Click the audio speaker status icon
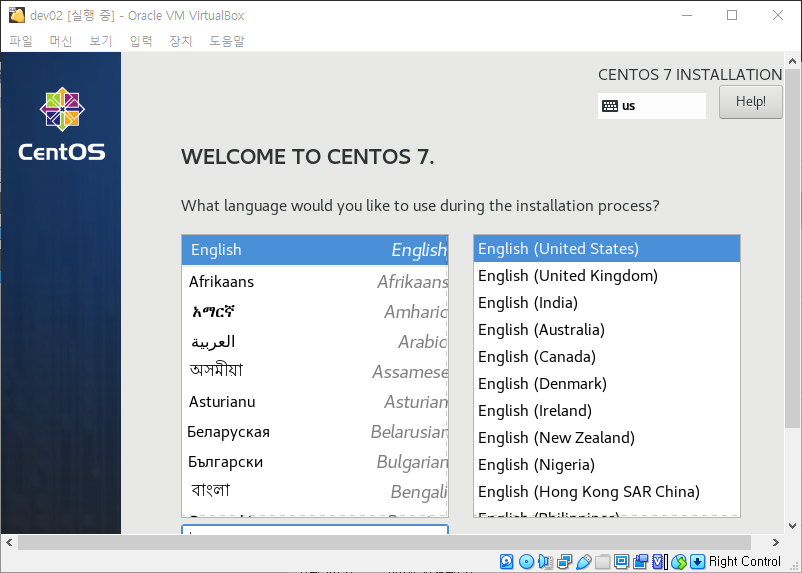 pos(545,561)
